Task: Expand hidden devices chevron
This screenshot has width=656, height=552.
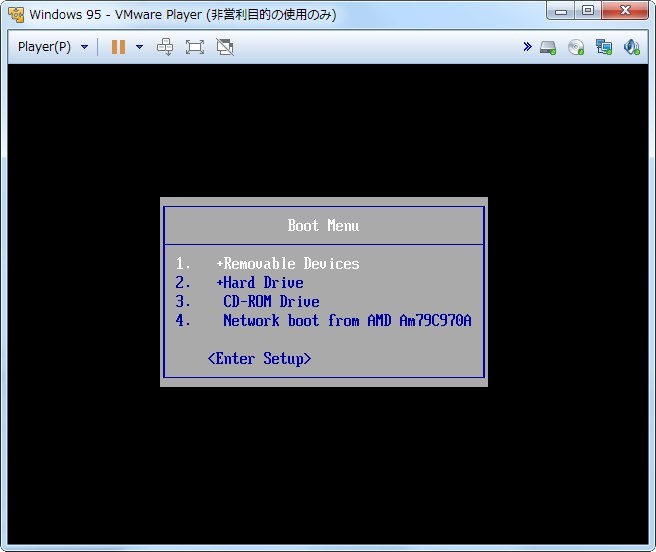Action: [528, 46]
